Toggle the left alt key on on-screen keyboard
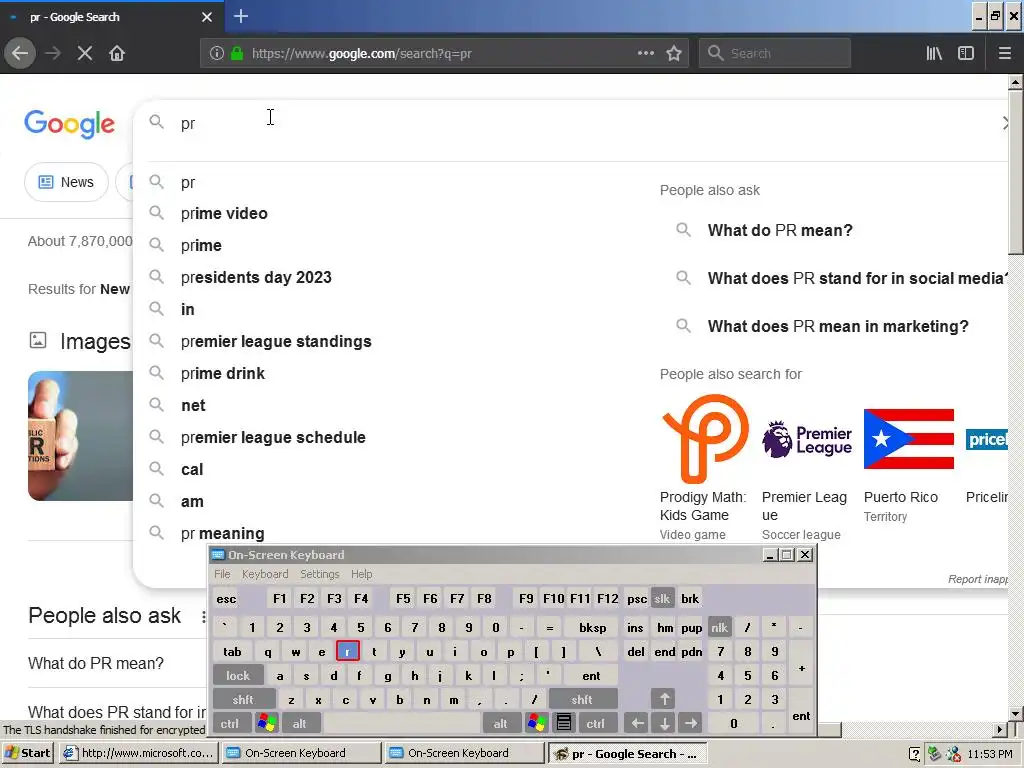The width and height of the screenshot is (1024, 768). pyautogui.click(x=299, y=724)
